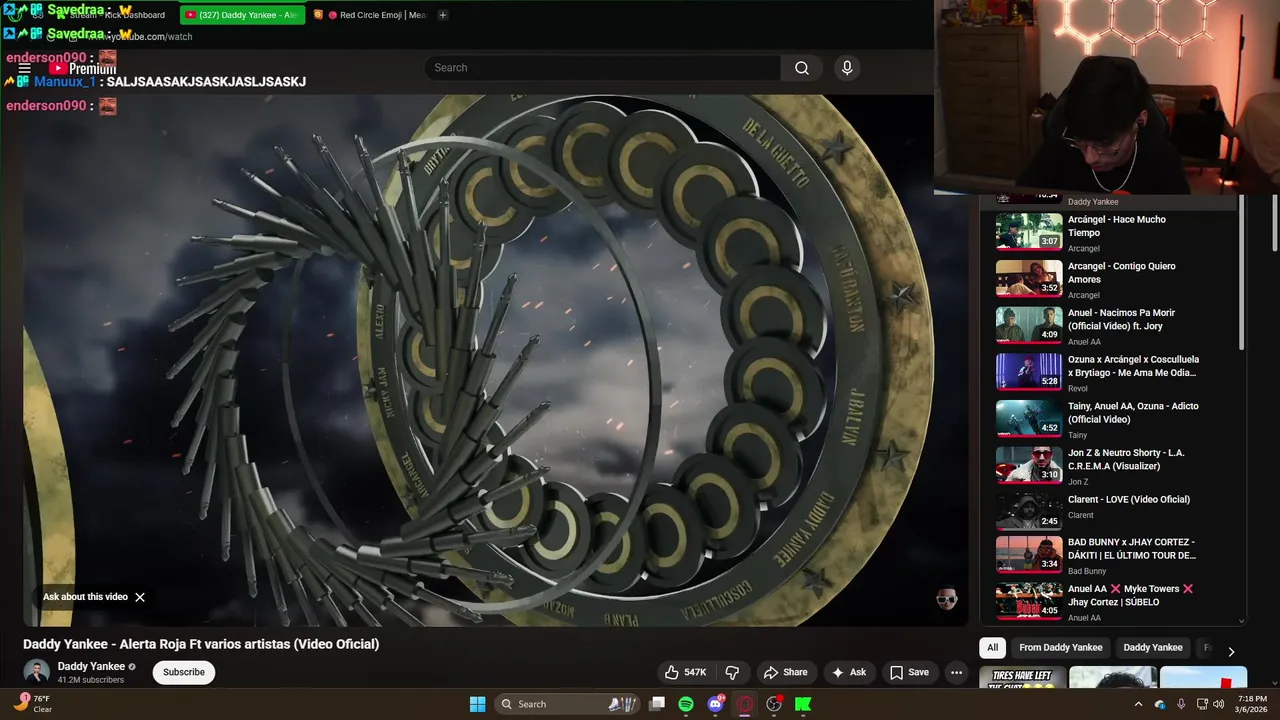Open the YouTube hamburger guide menu
The height and width of the screenshot is (720, 1280).
24,68
